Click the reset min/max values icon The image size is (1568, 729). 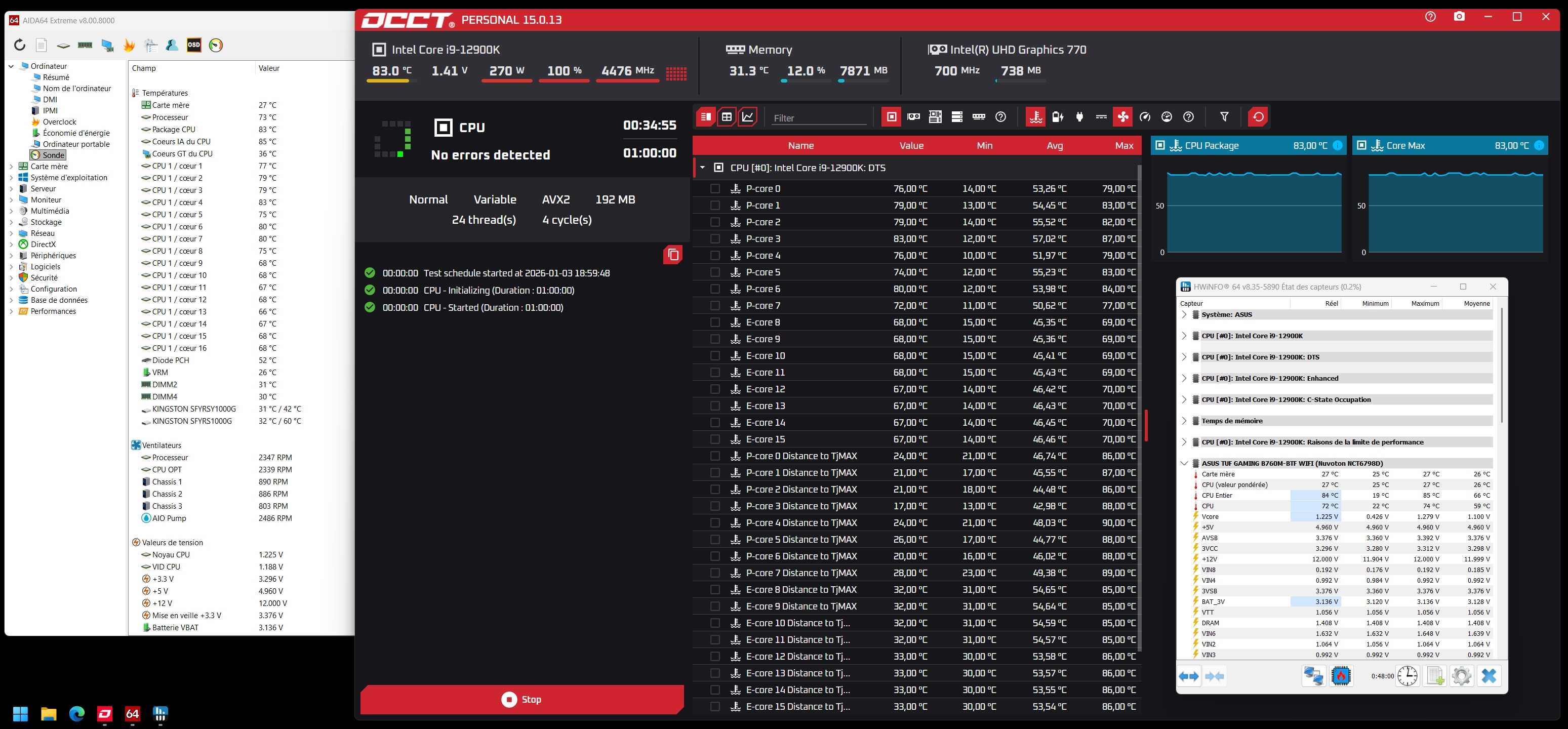coord(1258,117)
